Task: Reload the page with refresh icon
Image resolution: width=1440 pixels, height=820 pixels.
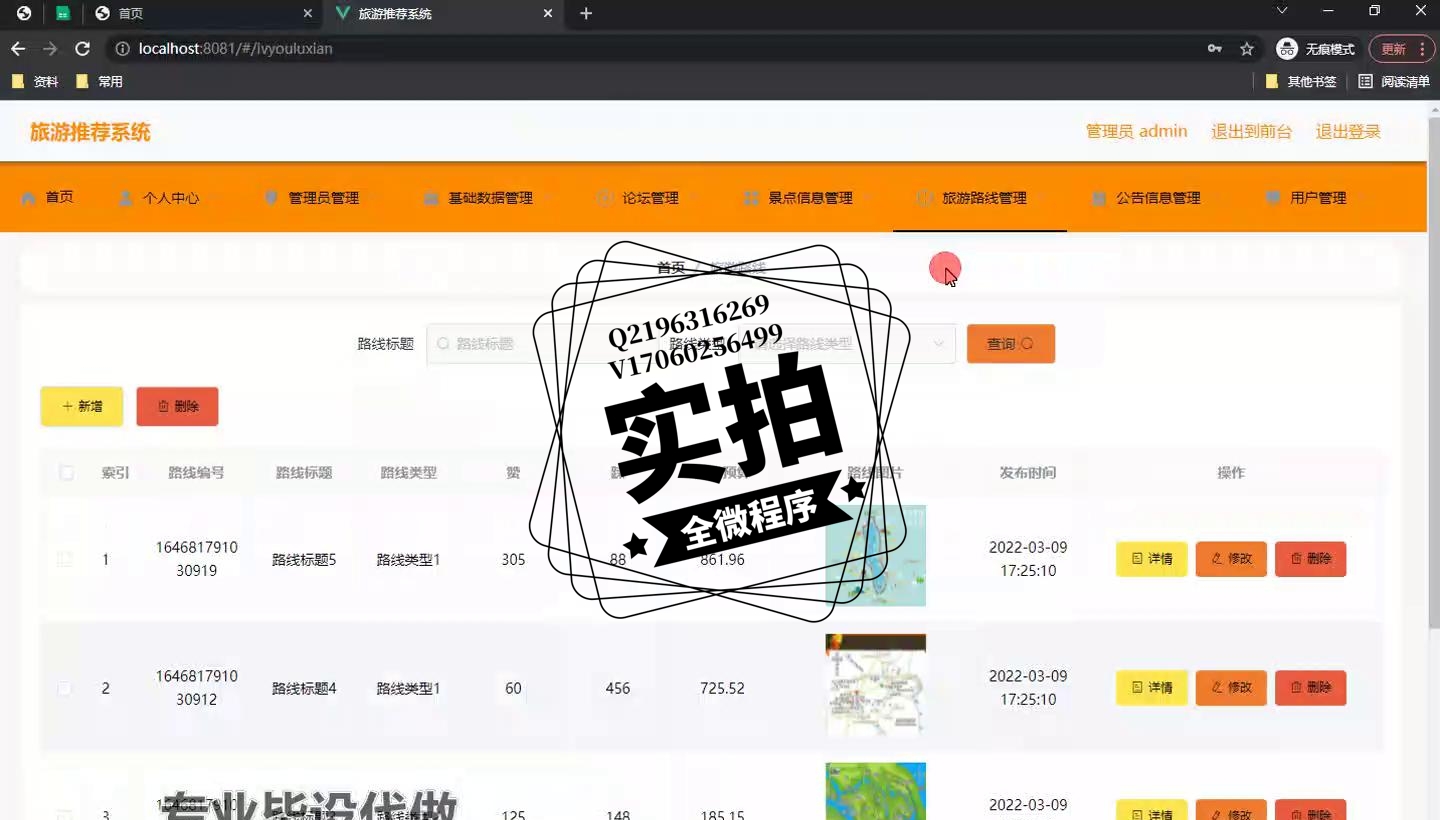Action: (x=83, y=49)
